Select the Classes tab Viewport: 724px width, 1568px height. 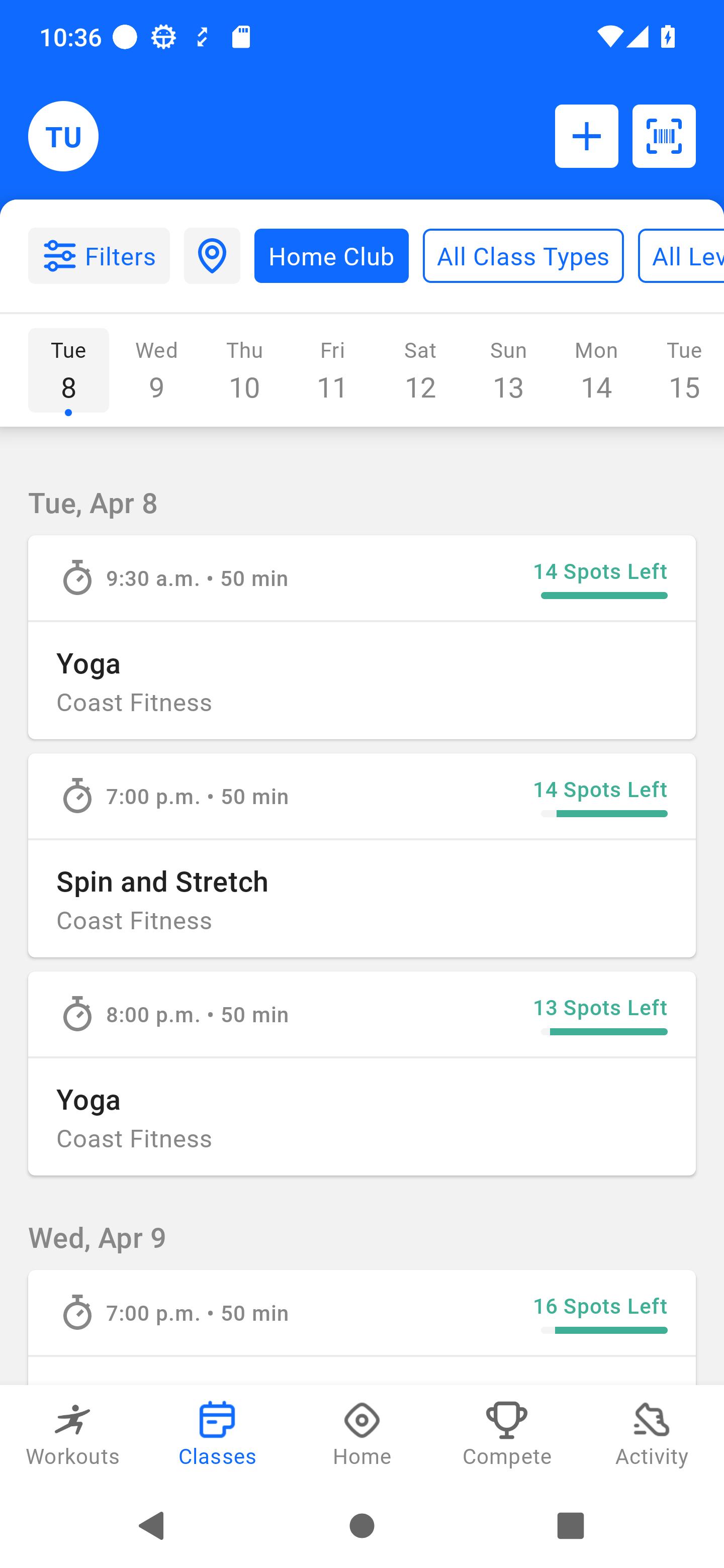[217, 1433]
